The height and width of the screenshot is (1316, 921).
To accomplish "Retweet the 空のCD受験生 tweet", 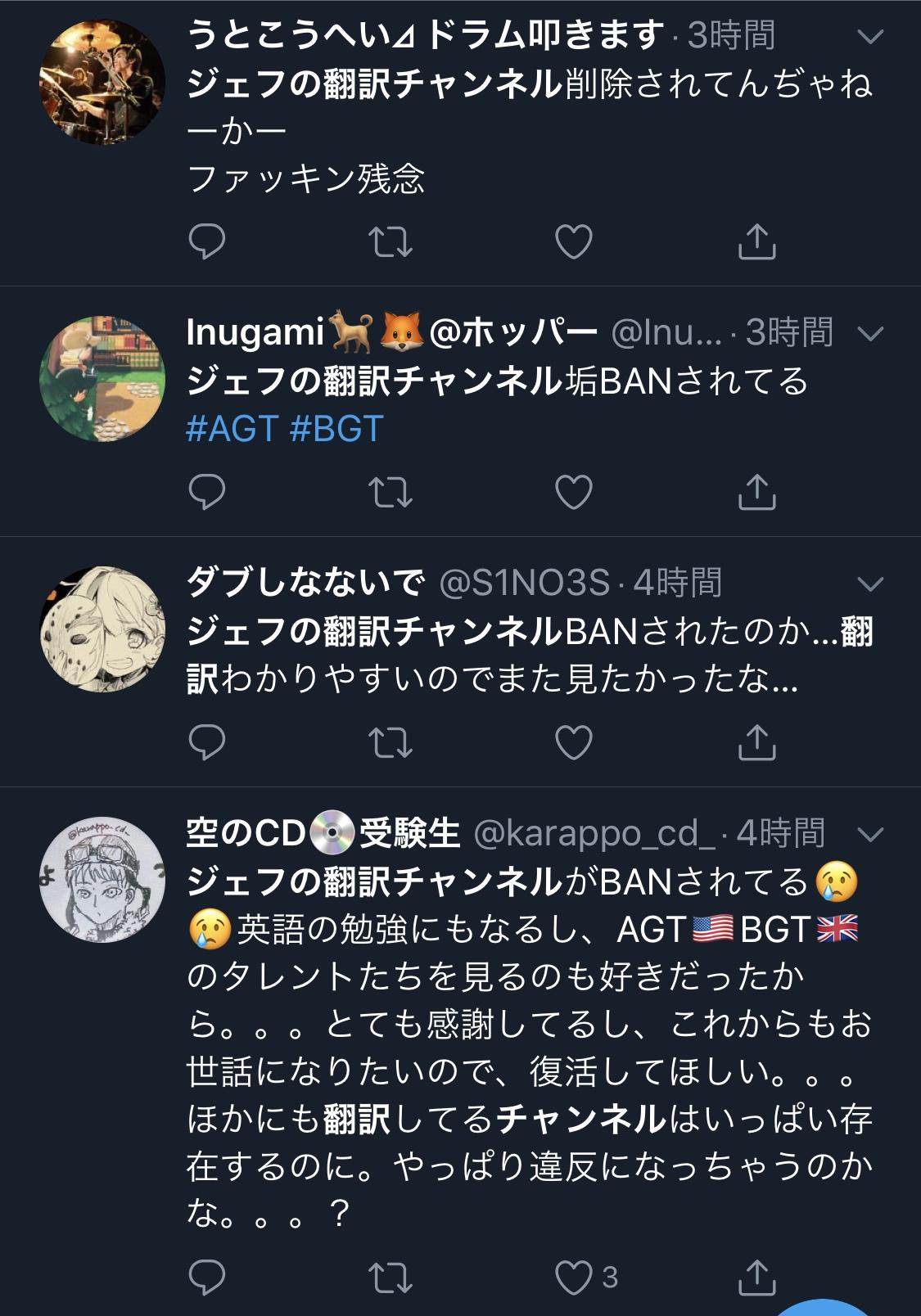I will [390, 1278].
